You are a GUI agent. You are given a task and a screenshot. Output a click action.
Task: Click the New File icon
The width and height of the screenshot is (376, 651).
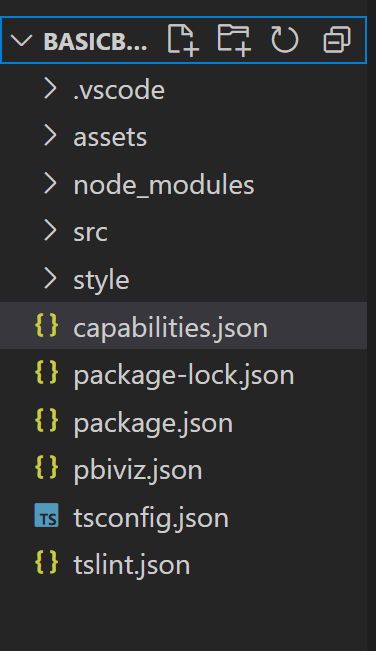183,40
